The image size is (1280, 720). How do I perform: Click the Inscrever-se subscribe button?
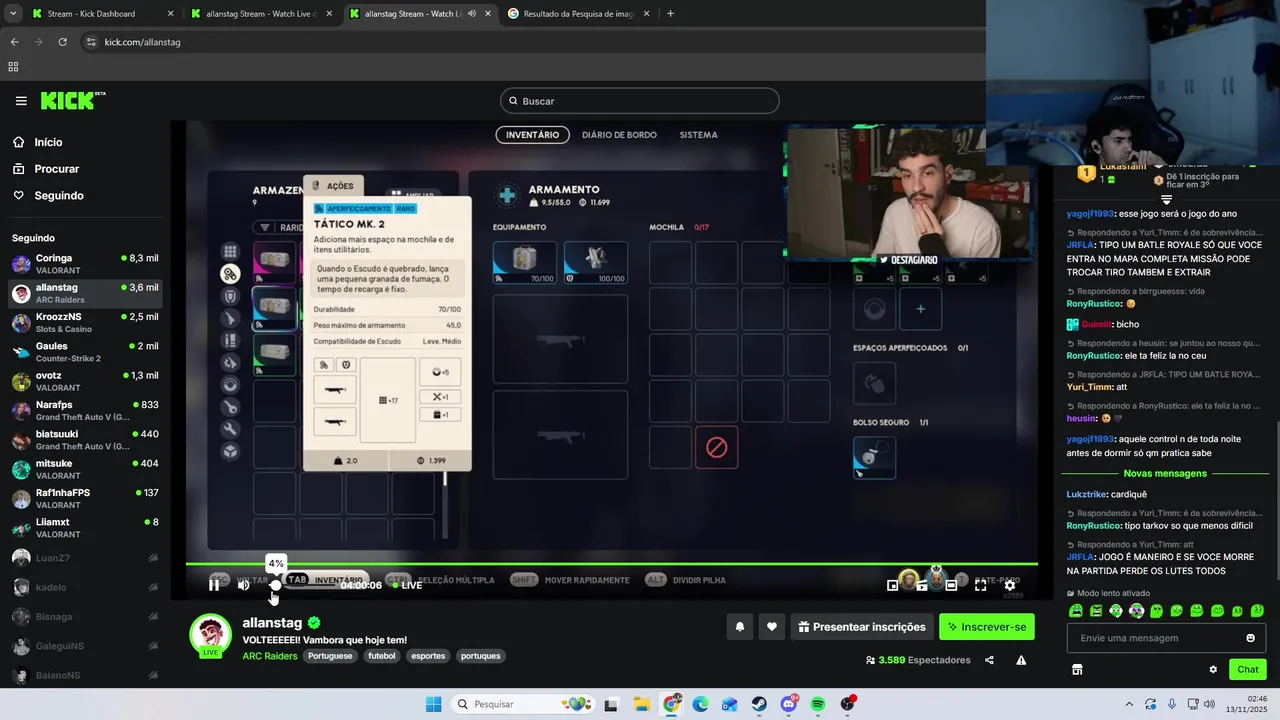[987, 627]
